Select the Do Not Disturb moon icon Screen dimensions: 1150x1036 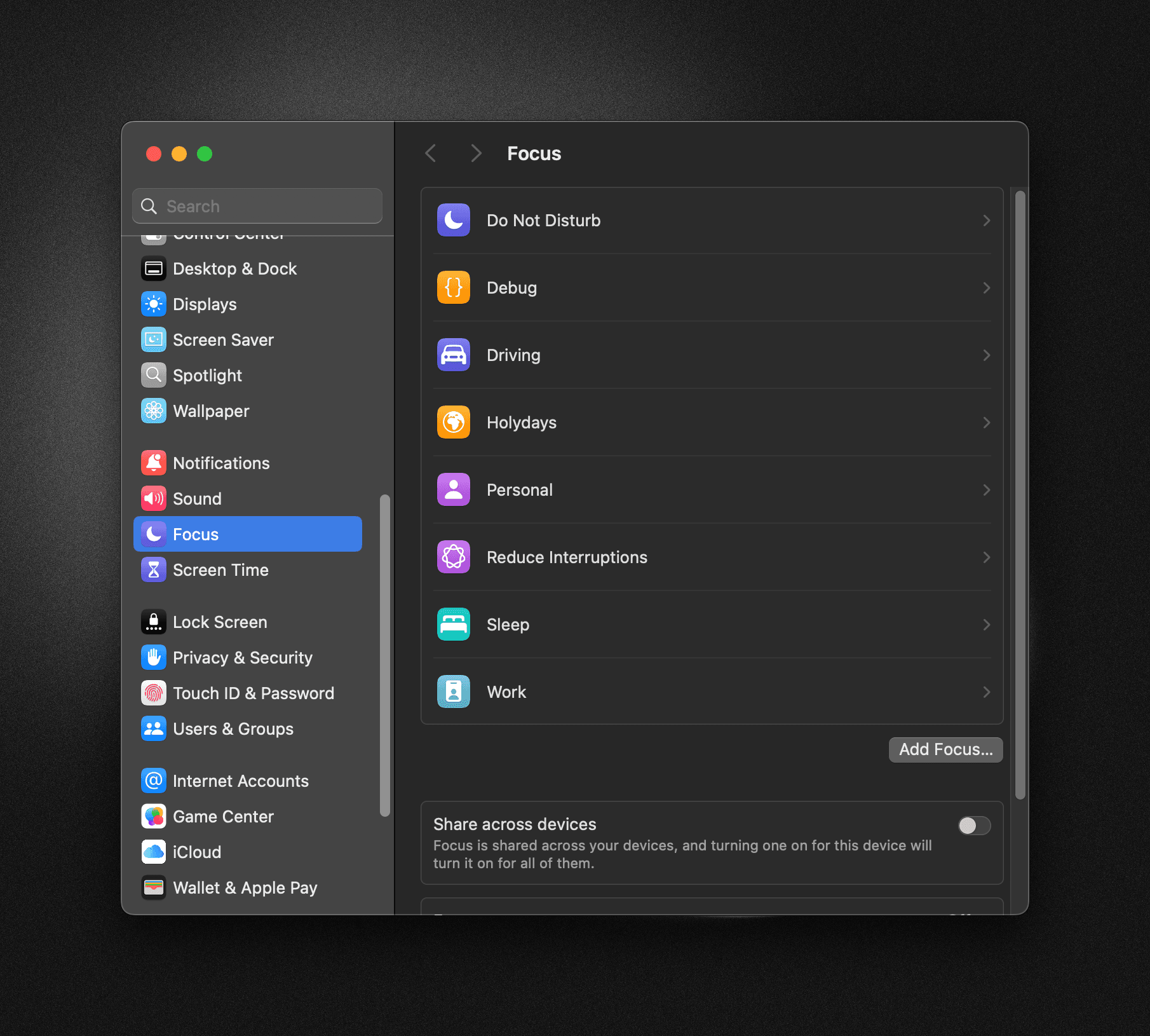coord(453,220)
